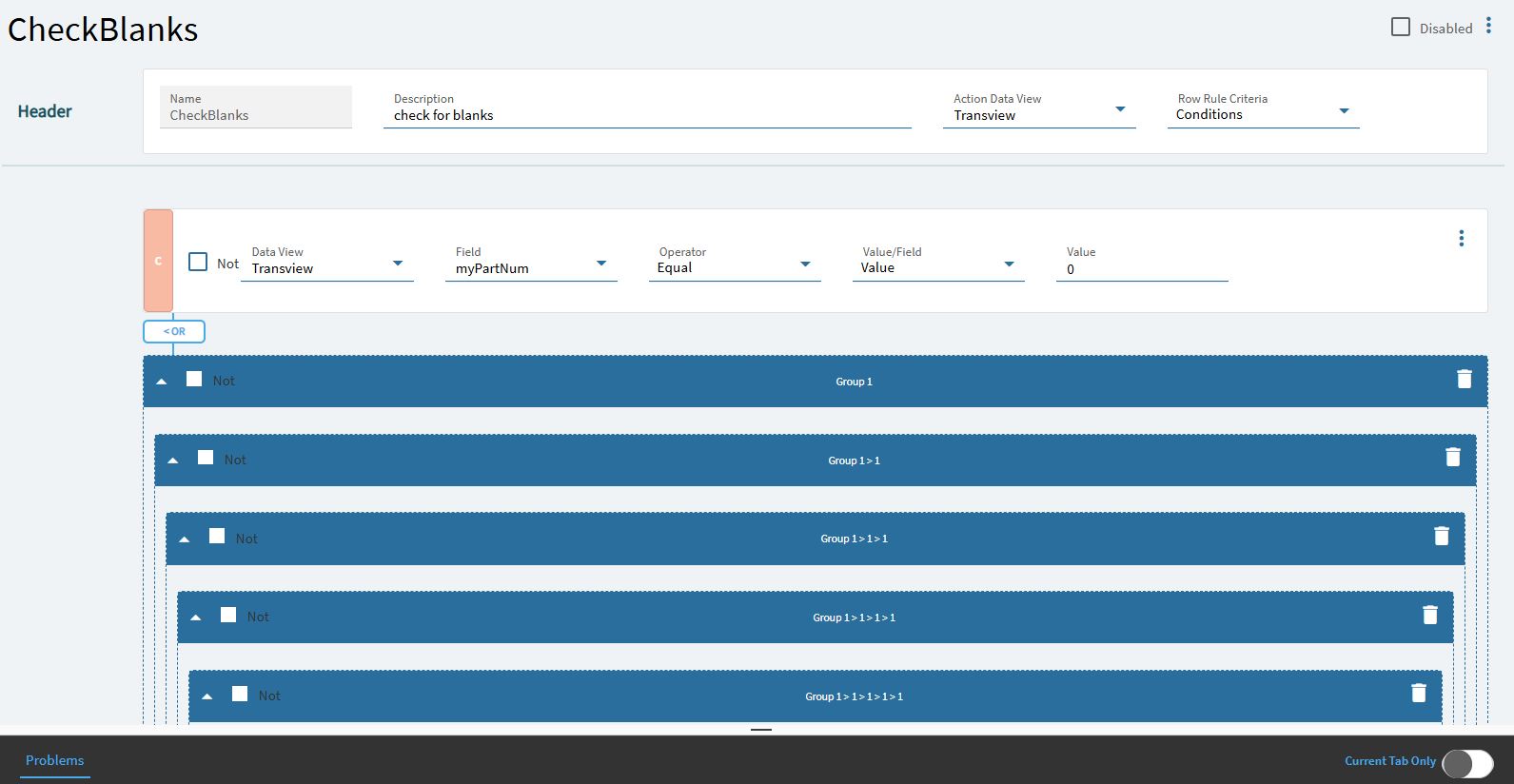
Task: Toggle Not checkbox on Group 1 > 1
Action: point(206,458)
